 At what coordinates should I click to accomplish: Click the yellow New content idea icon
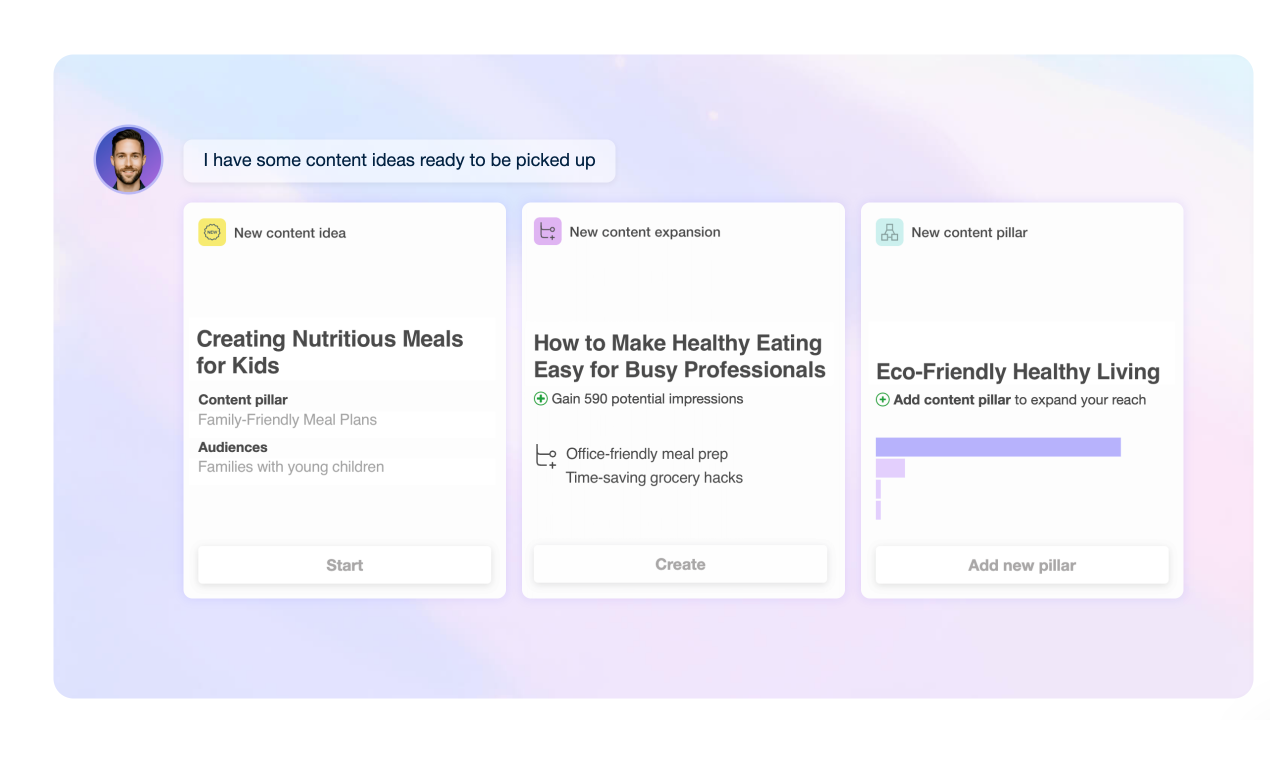pos(212,232)
